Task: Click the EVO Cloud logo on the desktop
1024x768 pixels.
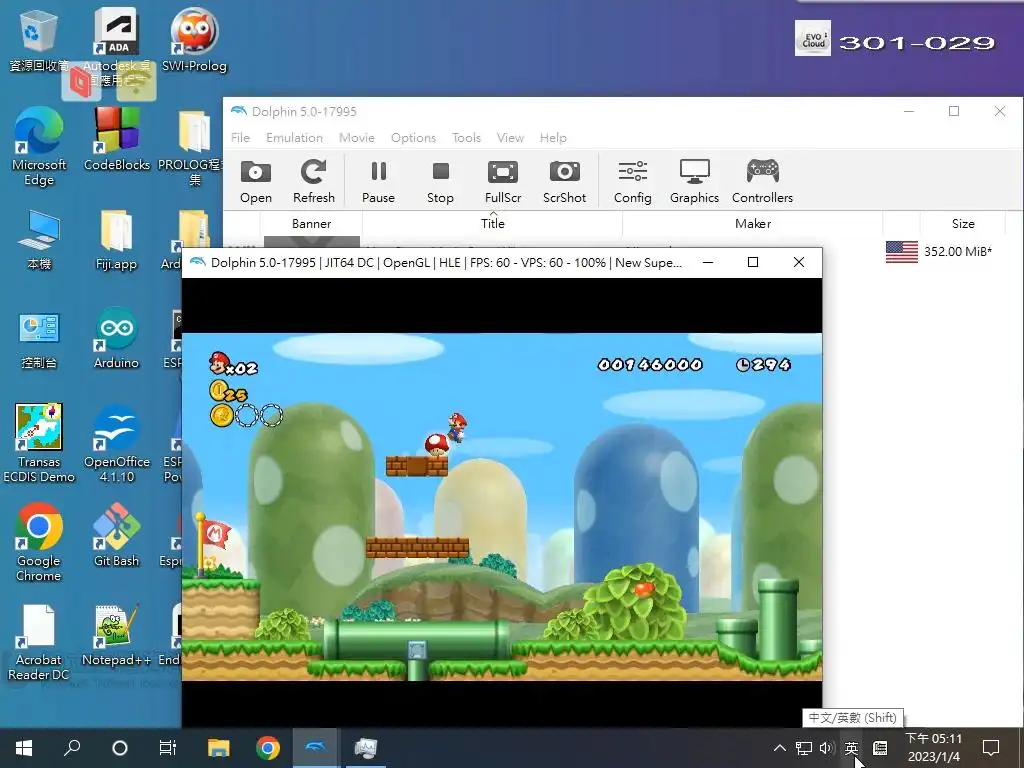Action: point(813,39)
